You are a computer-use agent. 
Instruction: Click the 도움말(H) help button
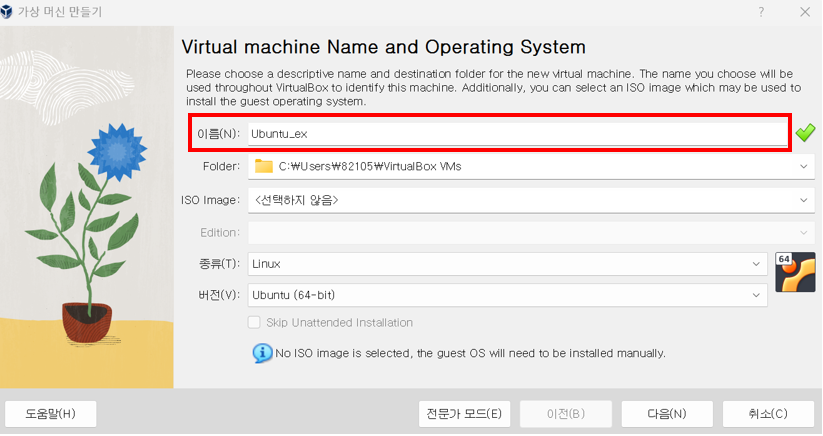pyautogui.click(x=50, y=414)
